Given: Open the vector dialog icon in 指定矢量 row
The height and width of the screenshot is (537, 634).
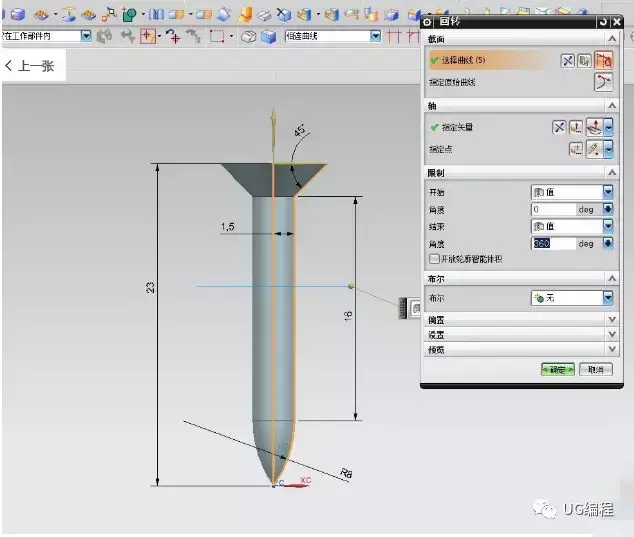Looking at the screenshot, I should [x=576, y=128].
